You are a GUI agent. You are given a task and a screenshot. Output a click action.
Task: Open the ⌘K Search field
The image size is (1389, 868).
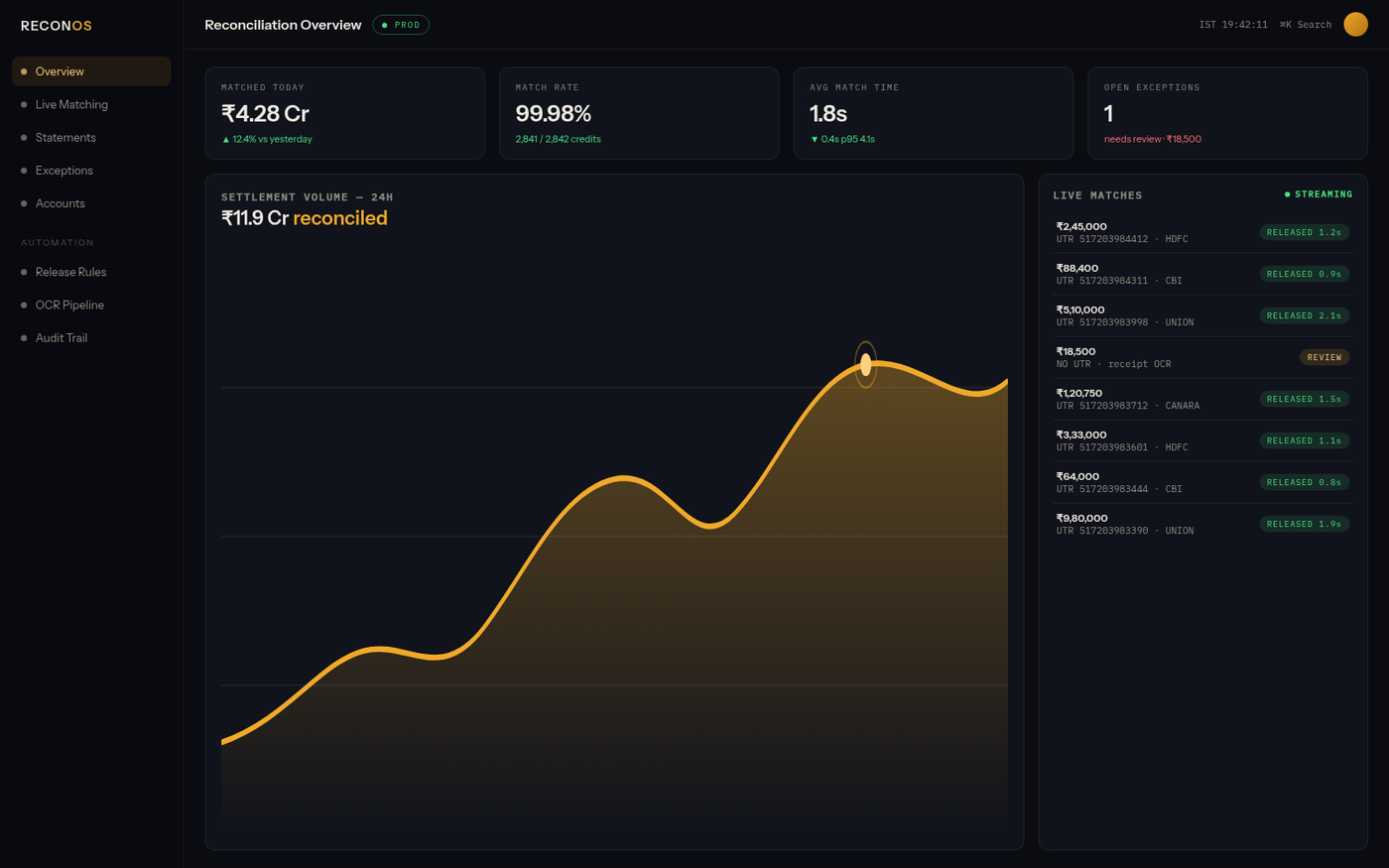pos(1306,25)
